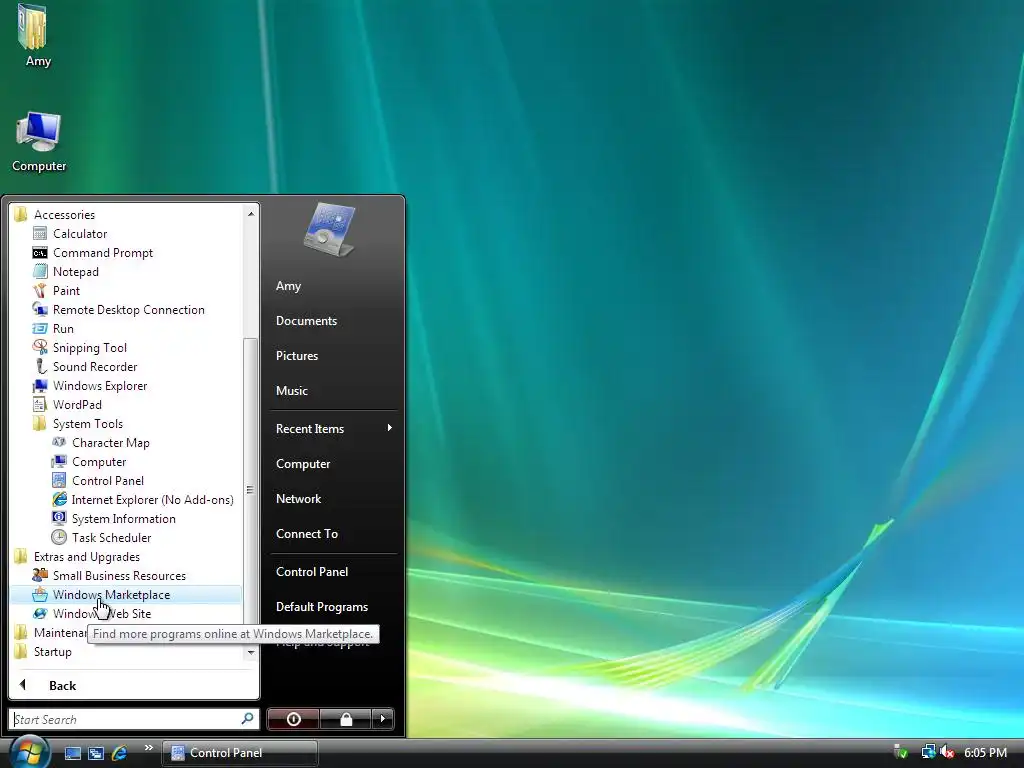The width and height of the screenshot is (1024, 768).
Task: Expand the Startup folder
Action: tap(52, 652)
